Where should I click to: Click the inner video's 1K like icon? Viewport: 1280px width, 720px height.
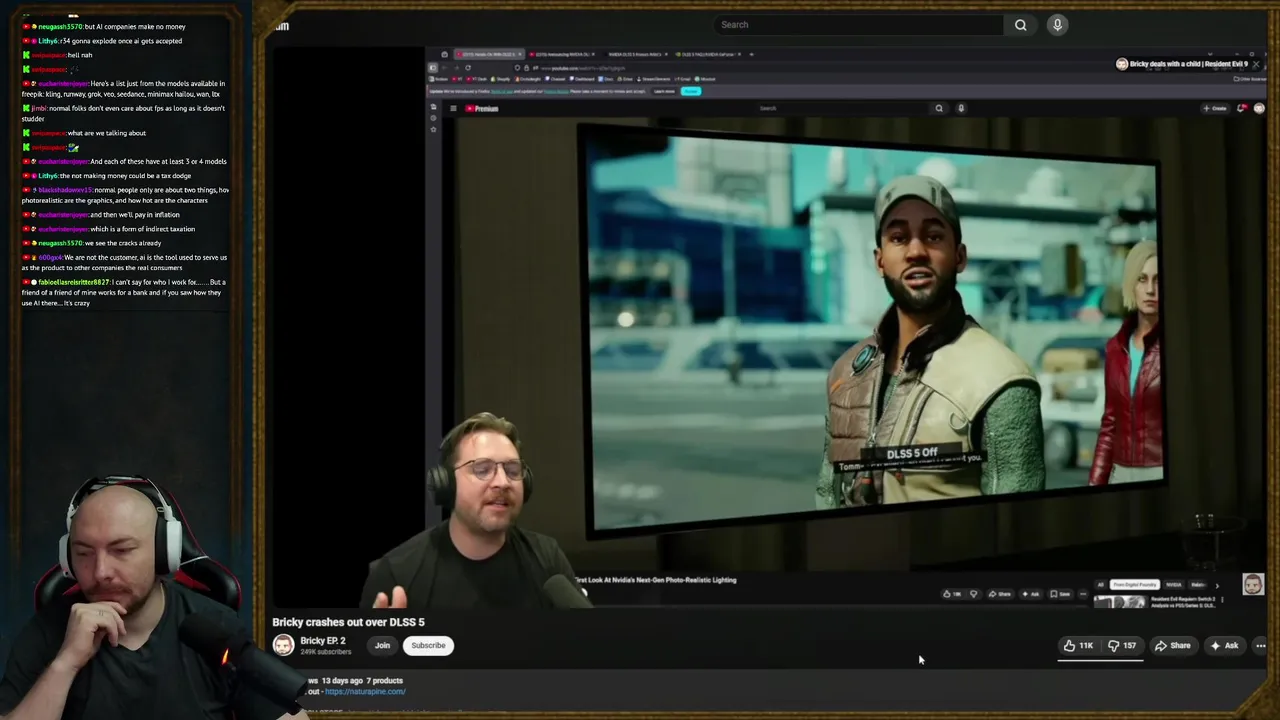point(952,594)
